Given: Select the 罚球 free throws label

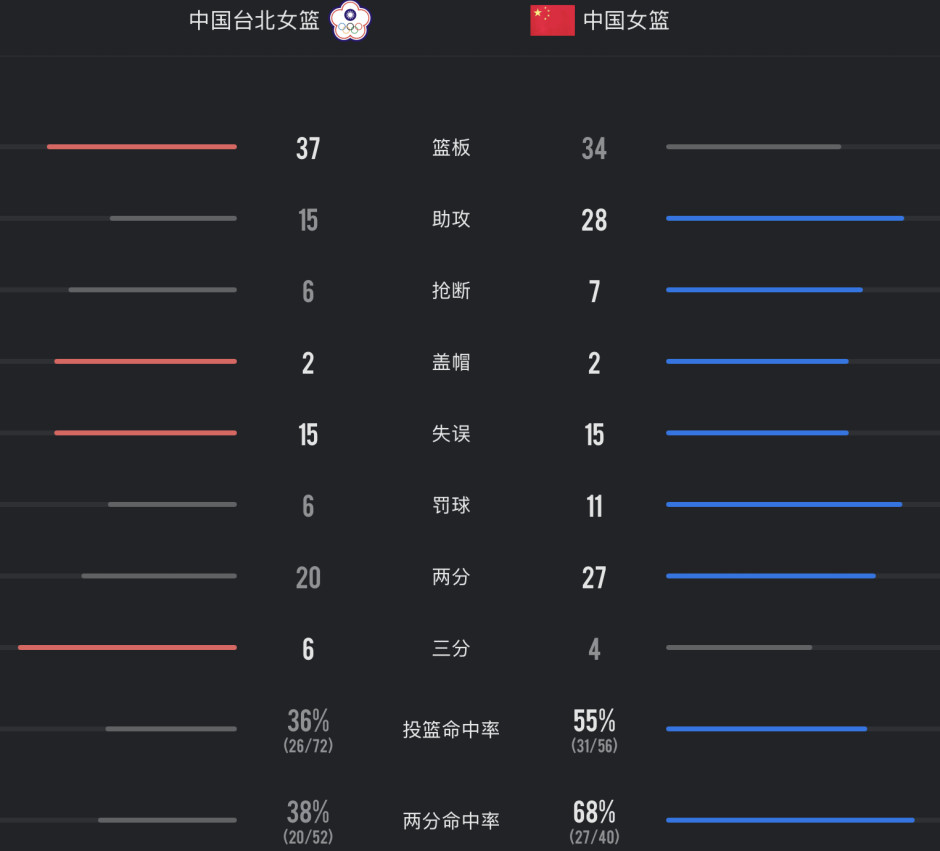Looking at the screenshot, I should 451,505.
